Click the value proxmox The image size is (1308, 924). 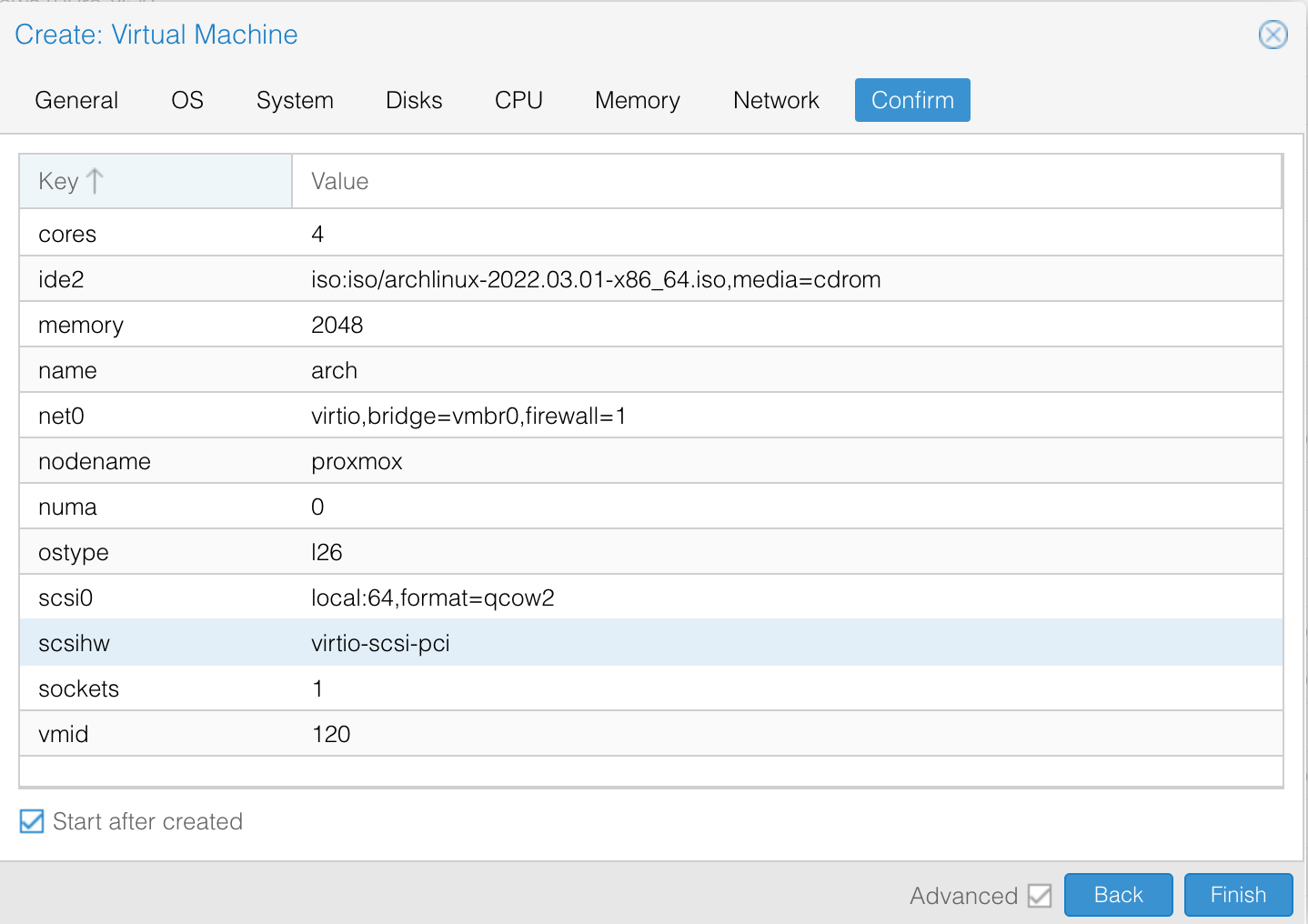coord(357,461)
